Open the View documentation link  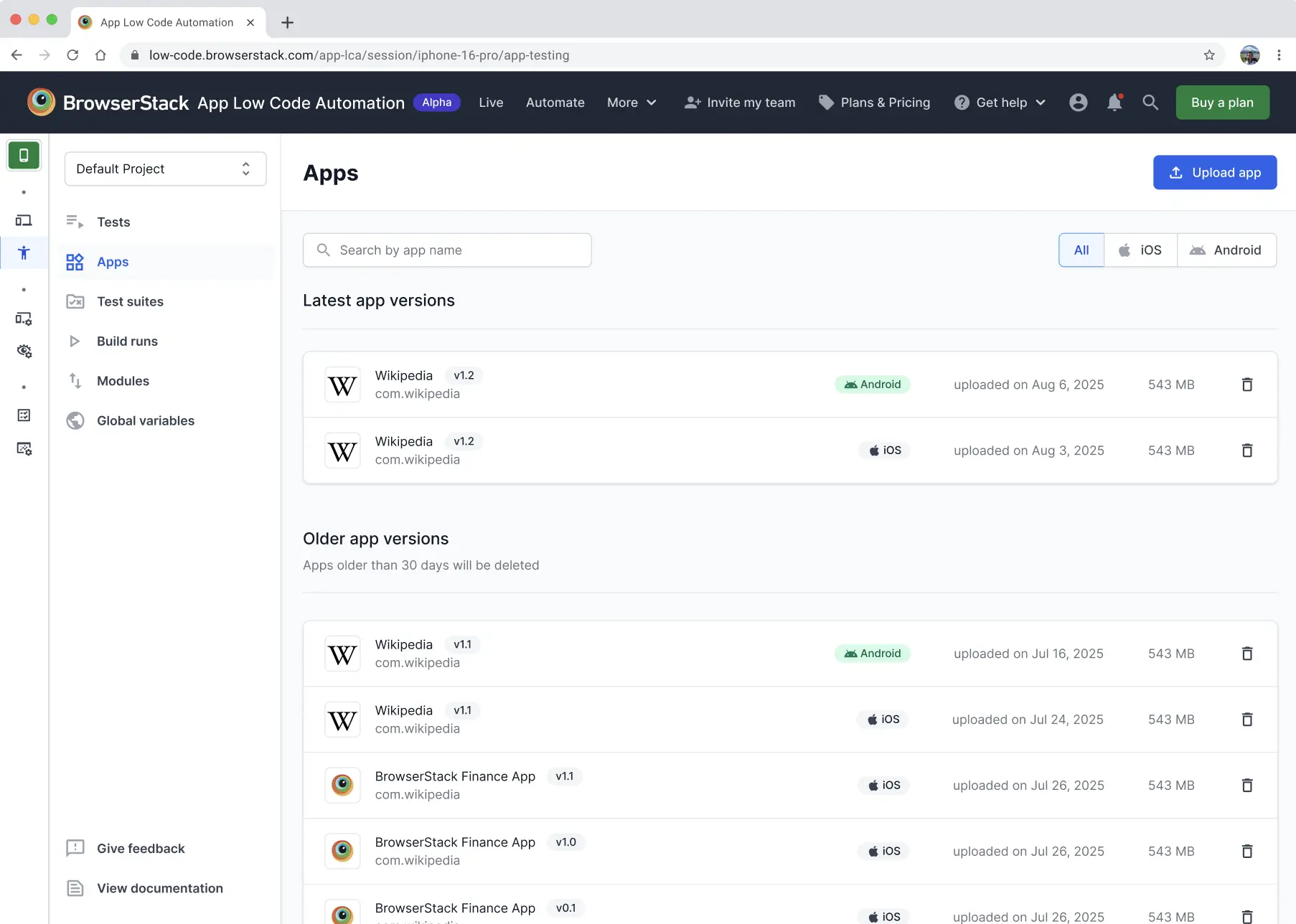click(x=159, y=888)
